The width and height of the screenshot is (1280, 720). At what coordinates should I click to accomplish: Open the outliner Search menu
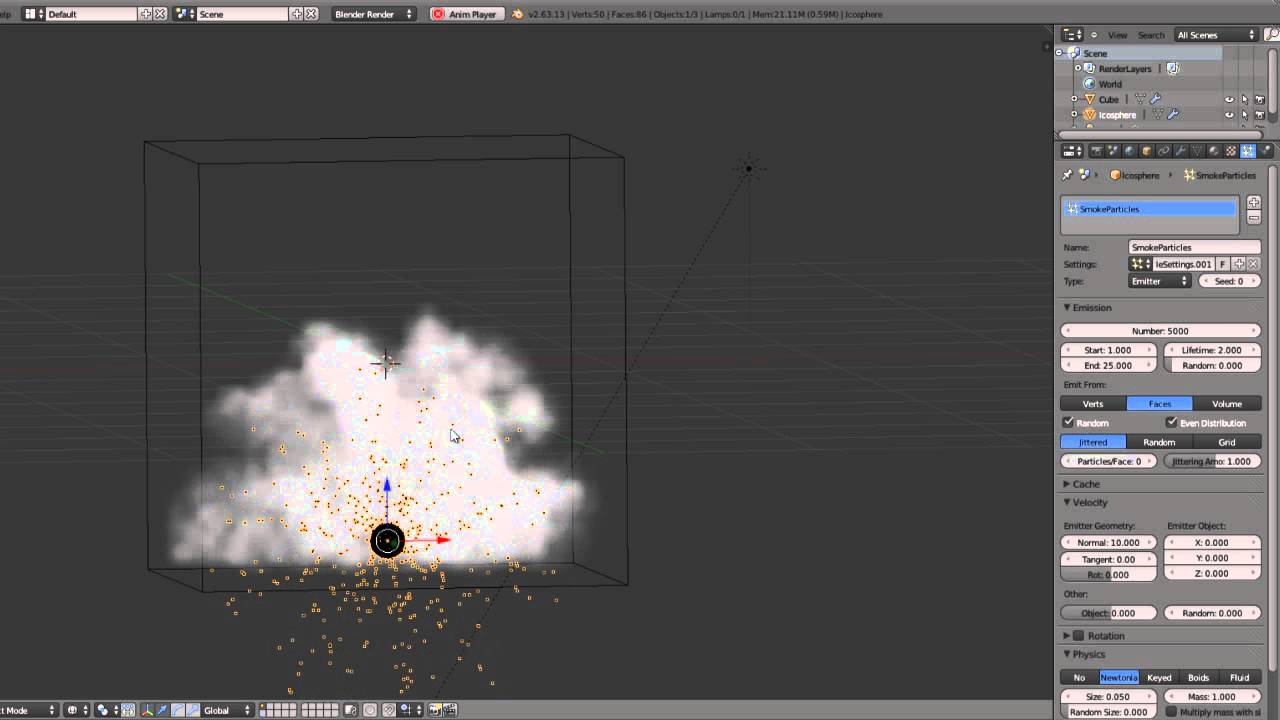tap(1151, 35)
